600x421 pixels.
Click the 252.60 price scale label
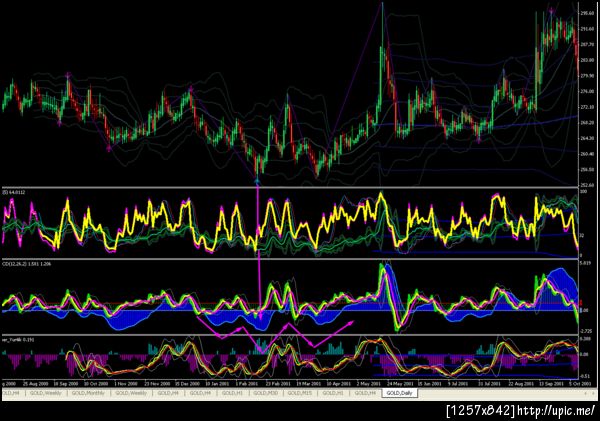(587, 185)
